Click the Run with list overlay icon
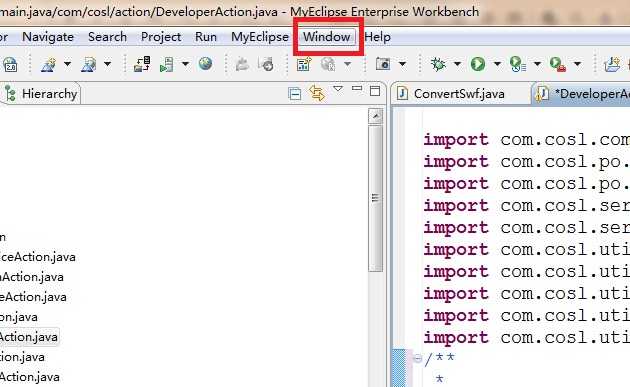 [518, 64]
